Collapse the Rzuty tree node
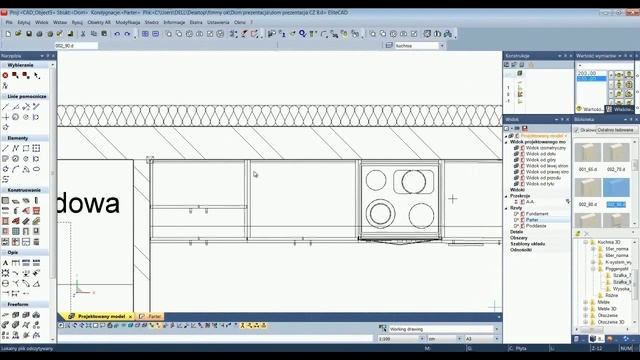Image resolution: width=640 pixels, height=360 pixels. [507, 208]
